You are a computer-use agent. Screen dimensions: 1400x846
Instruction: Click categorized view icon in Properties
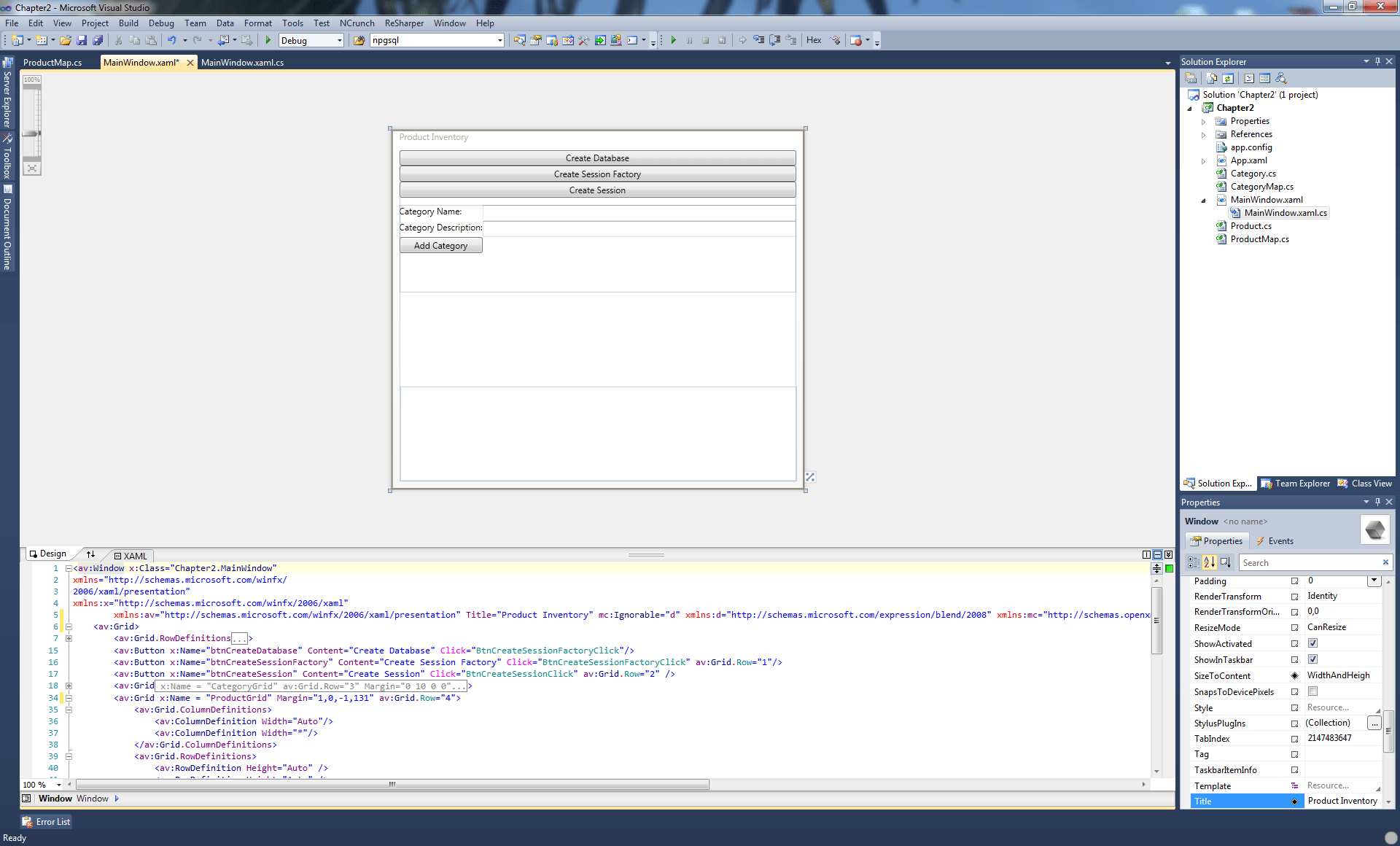[x=1193, y=562]
